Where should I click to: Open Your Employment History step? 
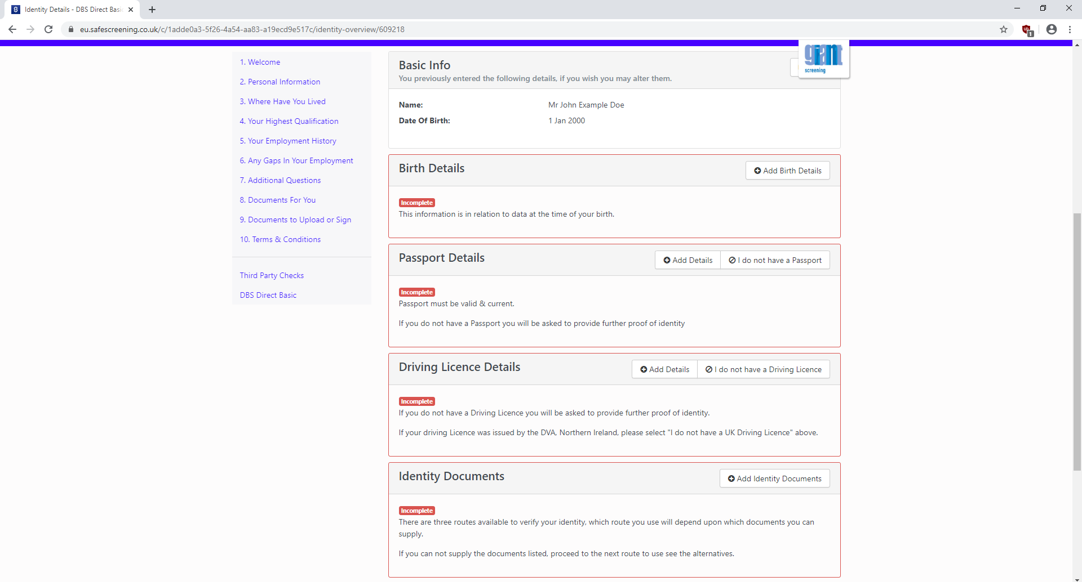[x=288, y=141]
